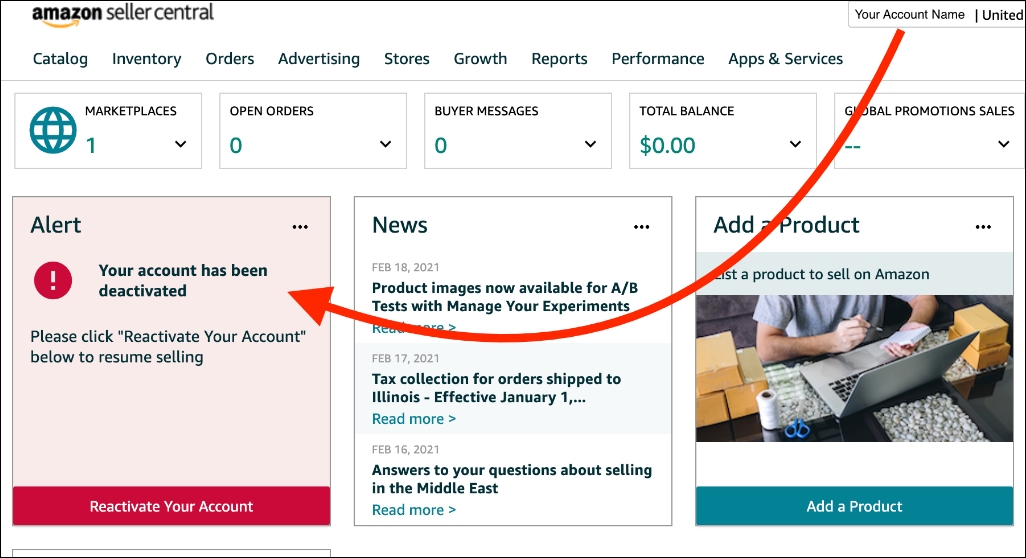1026x558 pixels.
Task: Read more about Illinois tax collection
Action: click(x=413, y=419)
